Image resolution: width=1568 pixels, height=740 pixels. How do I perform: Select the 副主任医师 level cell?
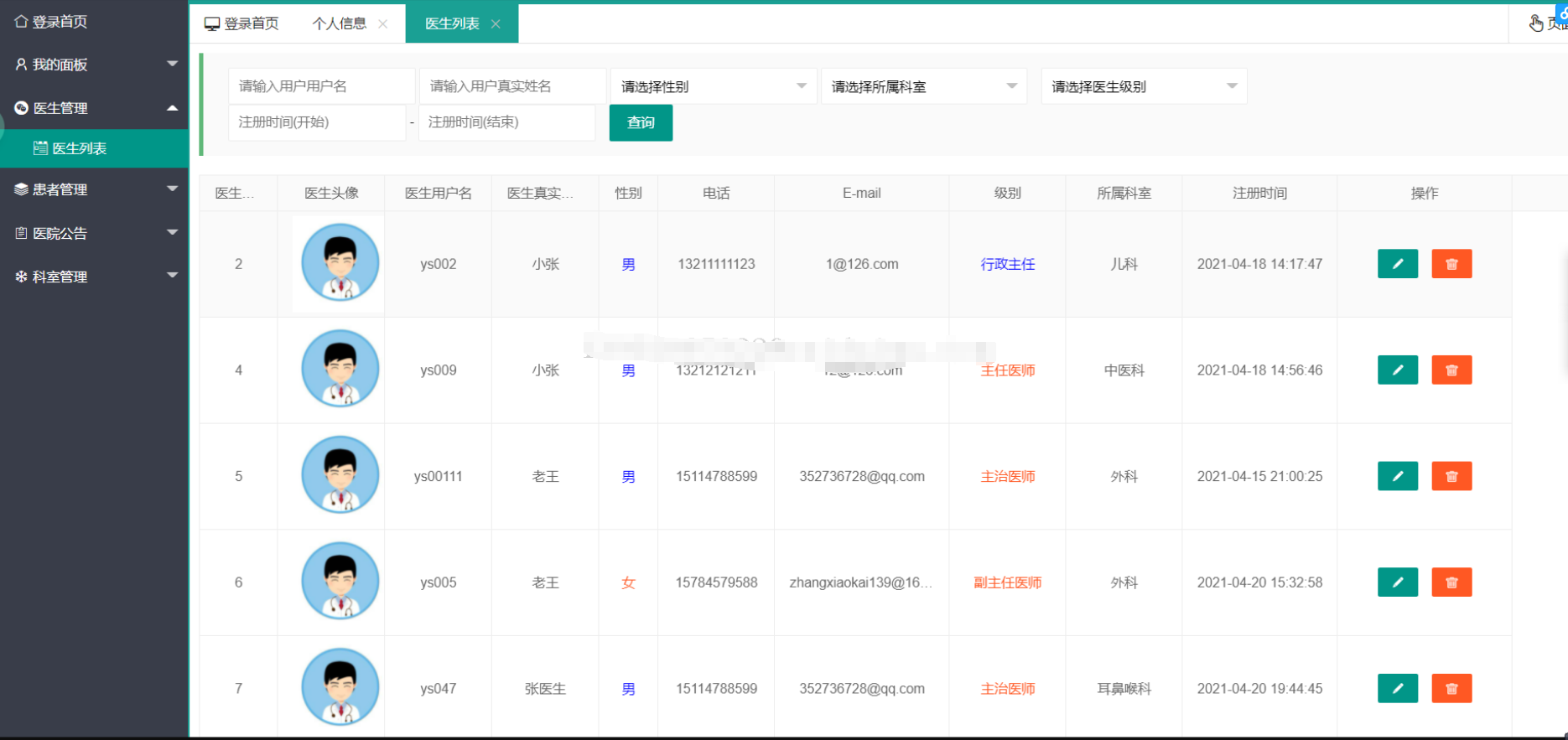pyautogui.click(x=1007, y=582)
